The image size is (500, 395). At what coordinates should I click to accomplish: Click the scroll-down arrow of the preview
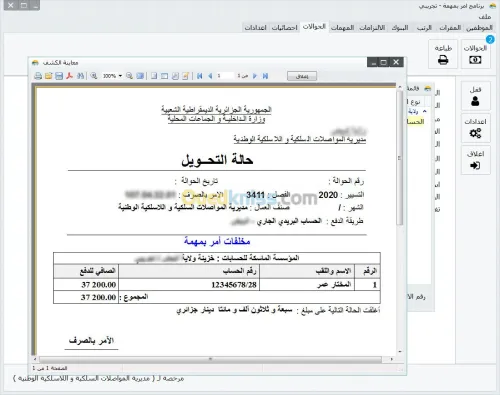pyautogui.click(x=399, y=351)
